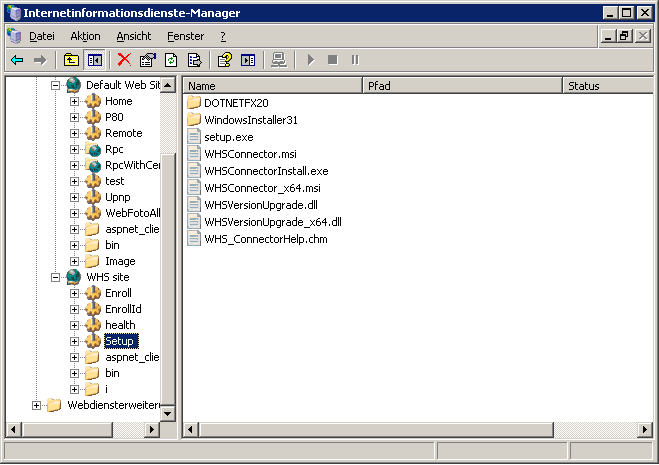Select WHSConnector_x64.msi in the list

pyautogui.click(x=262, y=188)
